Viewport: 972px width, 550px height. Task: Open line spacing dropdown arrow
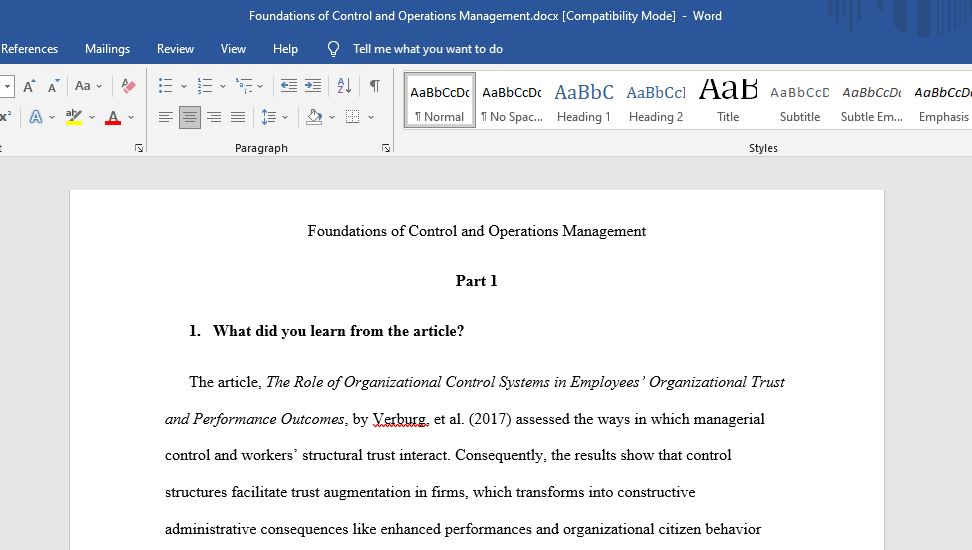point(285,117)
